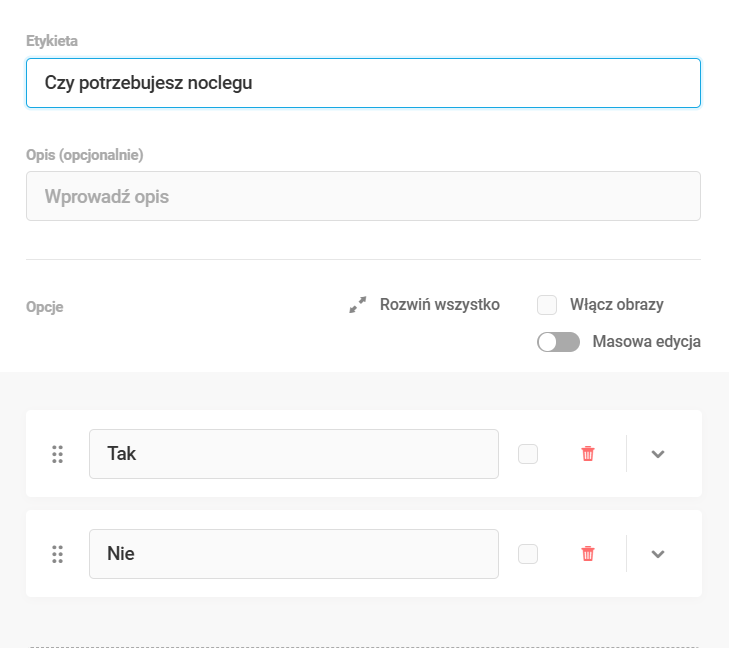Focus the Etykieta input field
729x648 pixels.
(x=363, y=83)
